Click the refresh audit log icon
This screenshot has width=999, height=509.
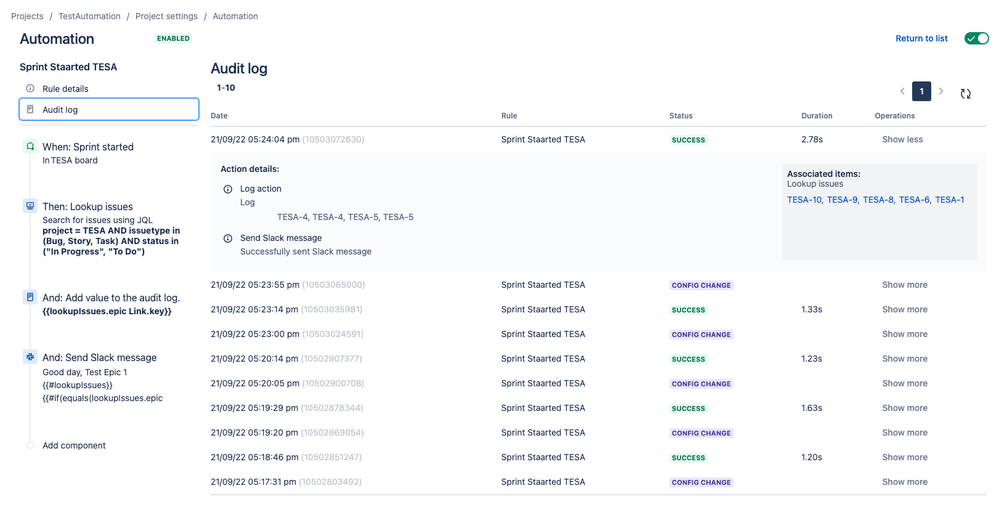pyautogui.click(x=965, y=94)
